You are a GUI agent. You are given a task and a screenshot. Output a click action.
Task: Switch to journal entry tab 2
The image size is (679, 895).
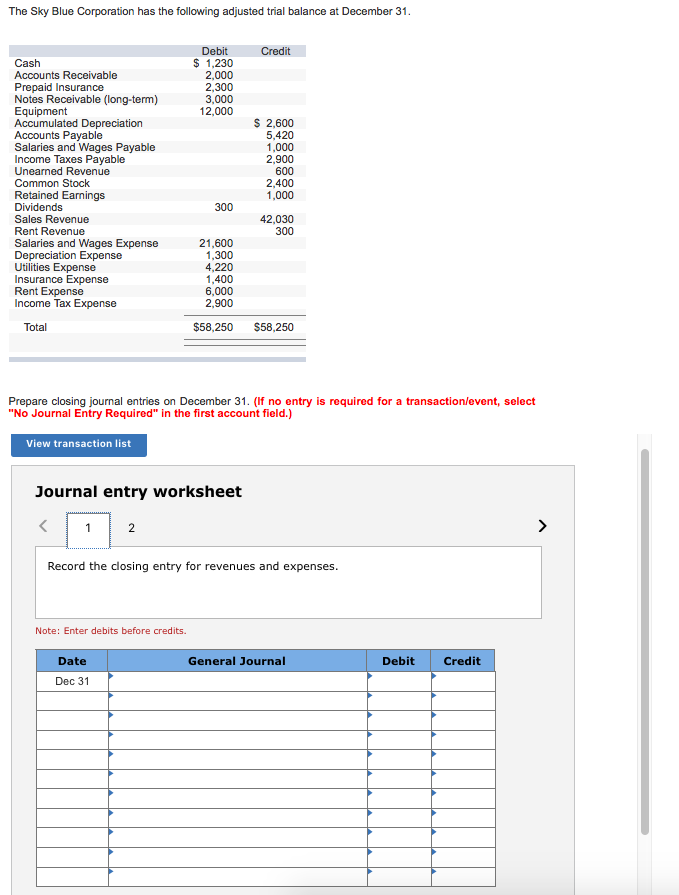(131, 528)
